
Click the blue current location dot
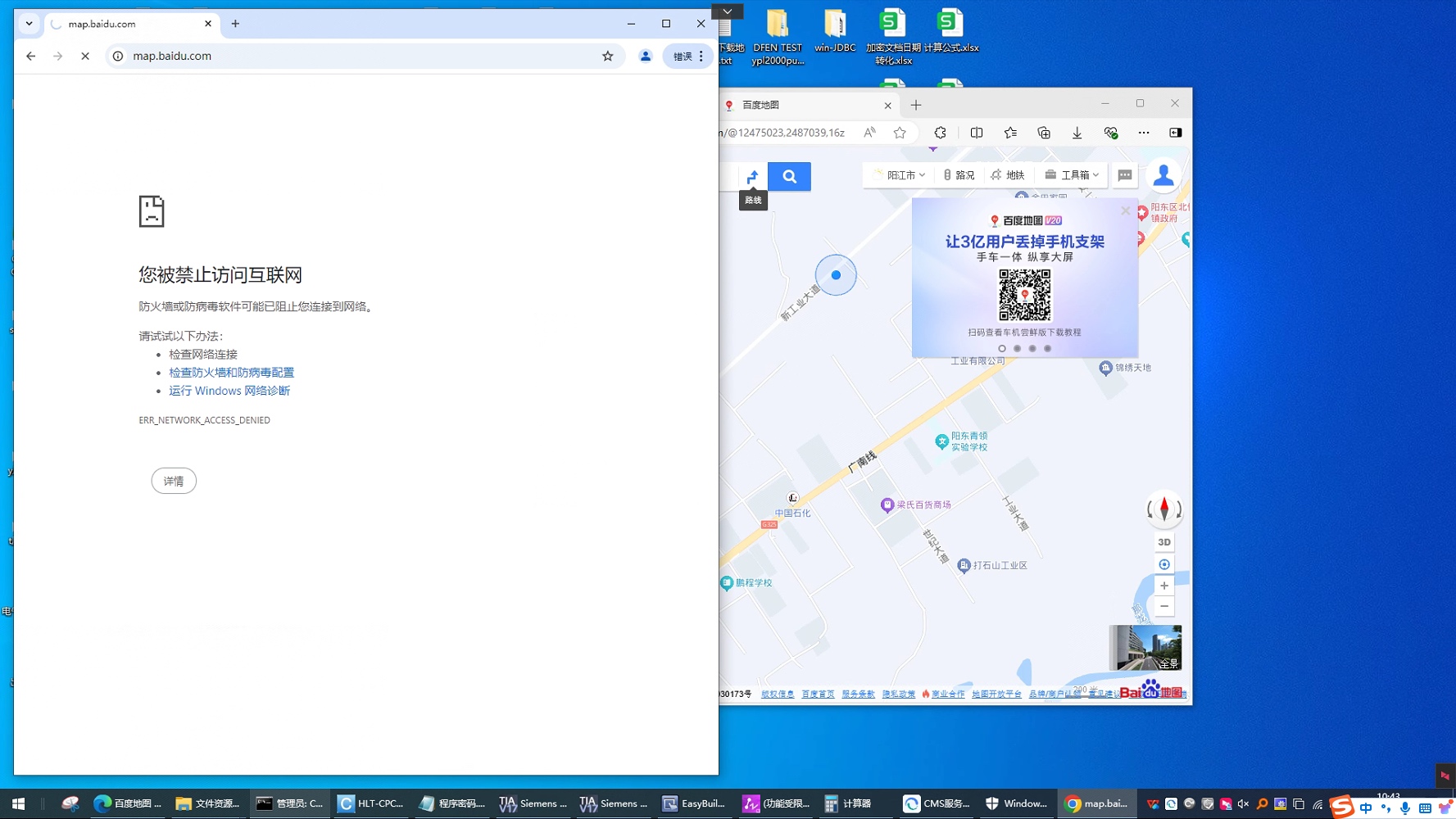tap(836, 275)
